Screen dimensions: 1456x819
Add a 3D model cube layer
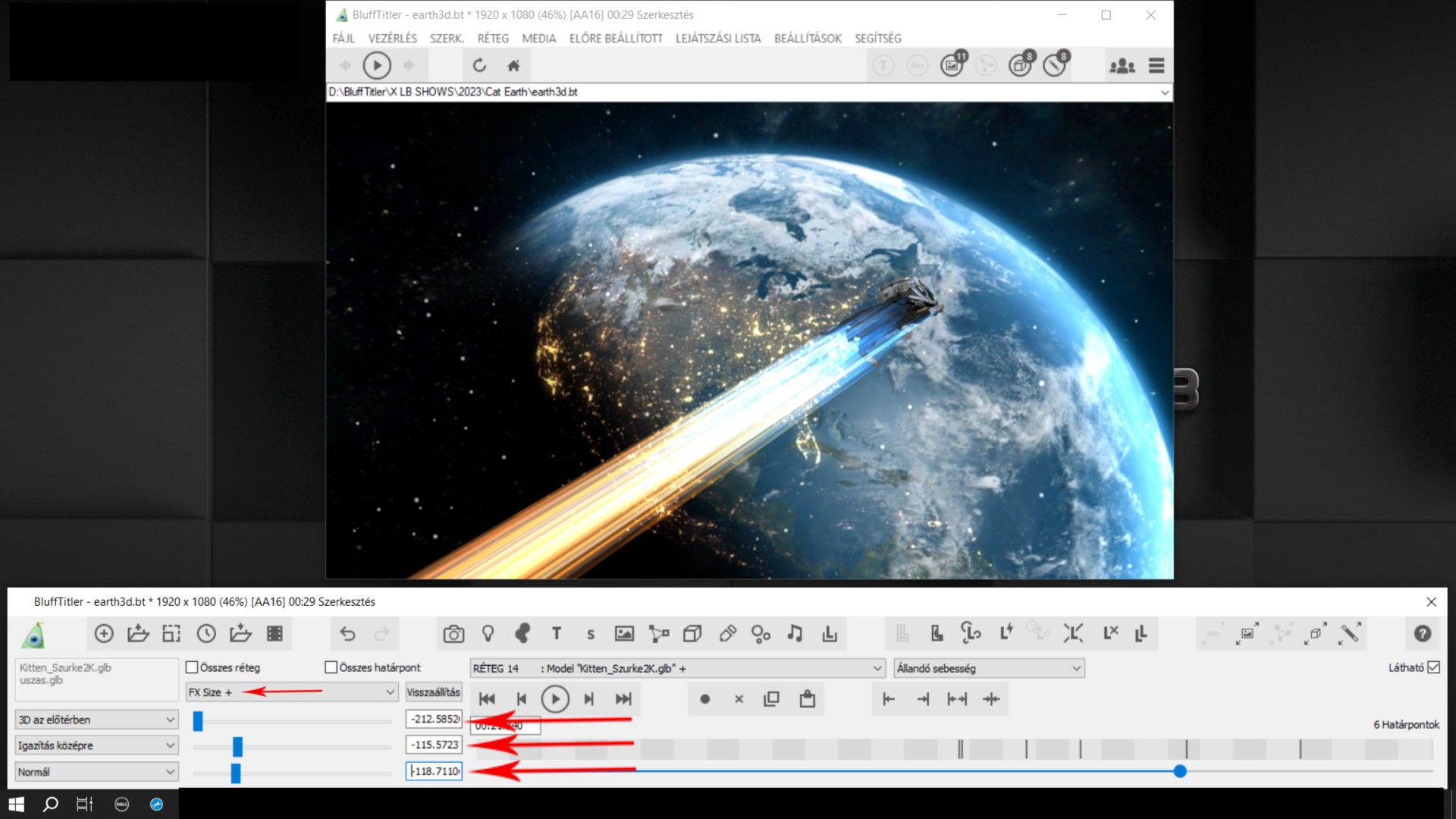(x=692, y=634)
